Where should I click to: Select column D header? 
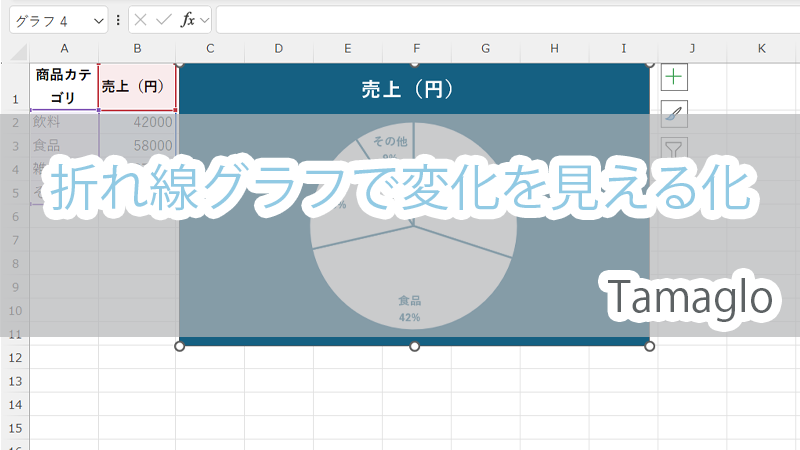[278, 48]
